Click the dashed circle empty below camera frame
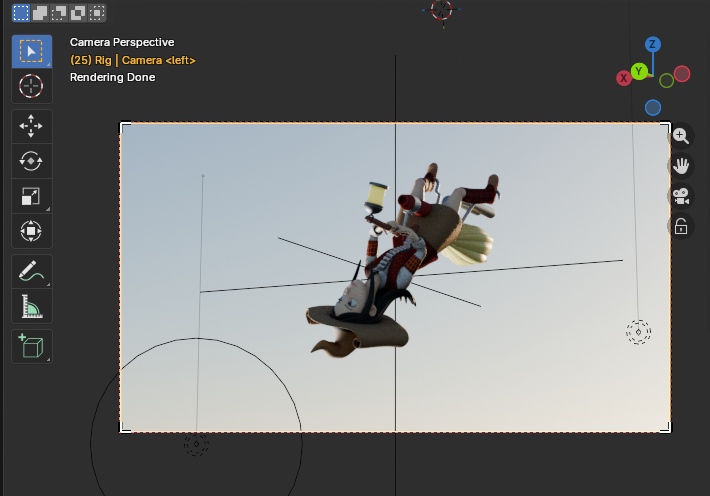The width and height of the screenshot is (710, 496). [196, 444]
